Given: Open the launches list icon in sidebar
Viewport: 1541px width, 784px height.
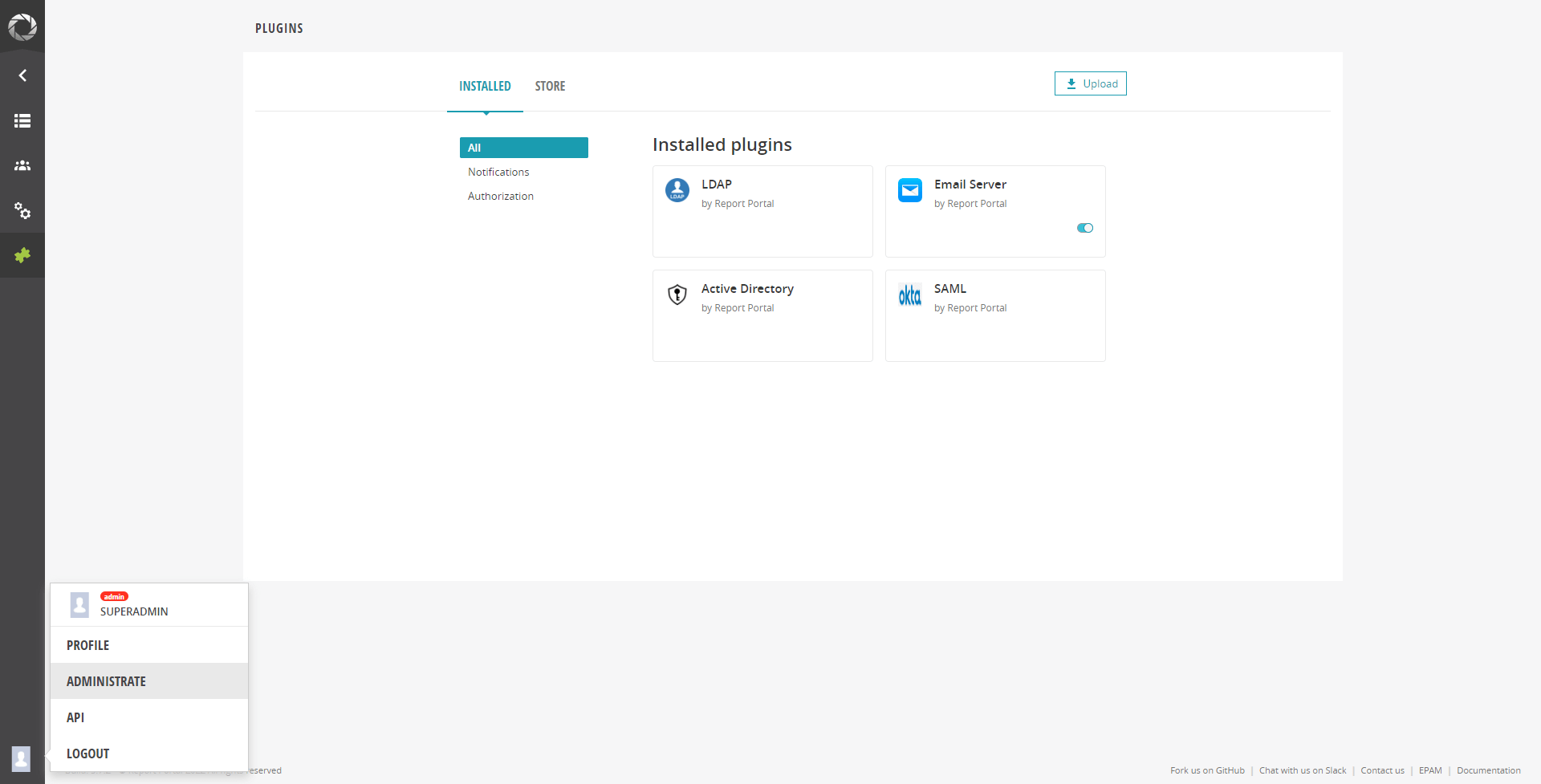Looking at the screenshot, I should (22, 120).
